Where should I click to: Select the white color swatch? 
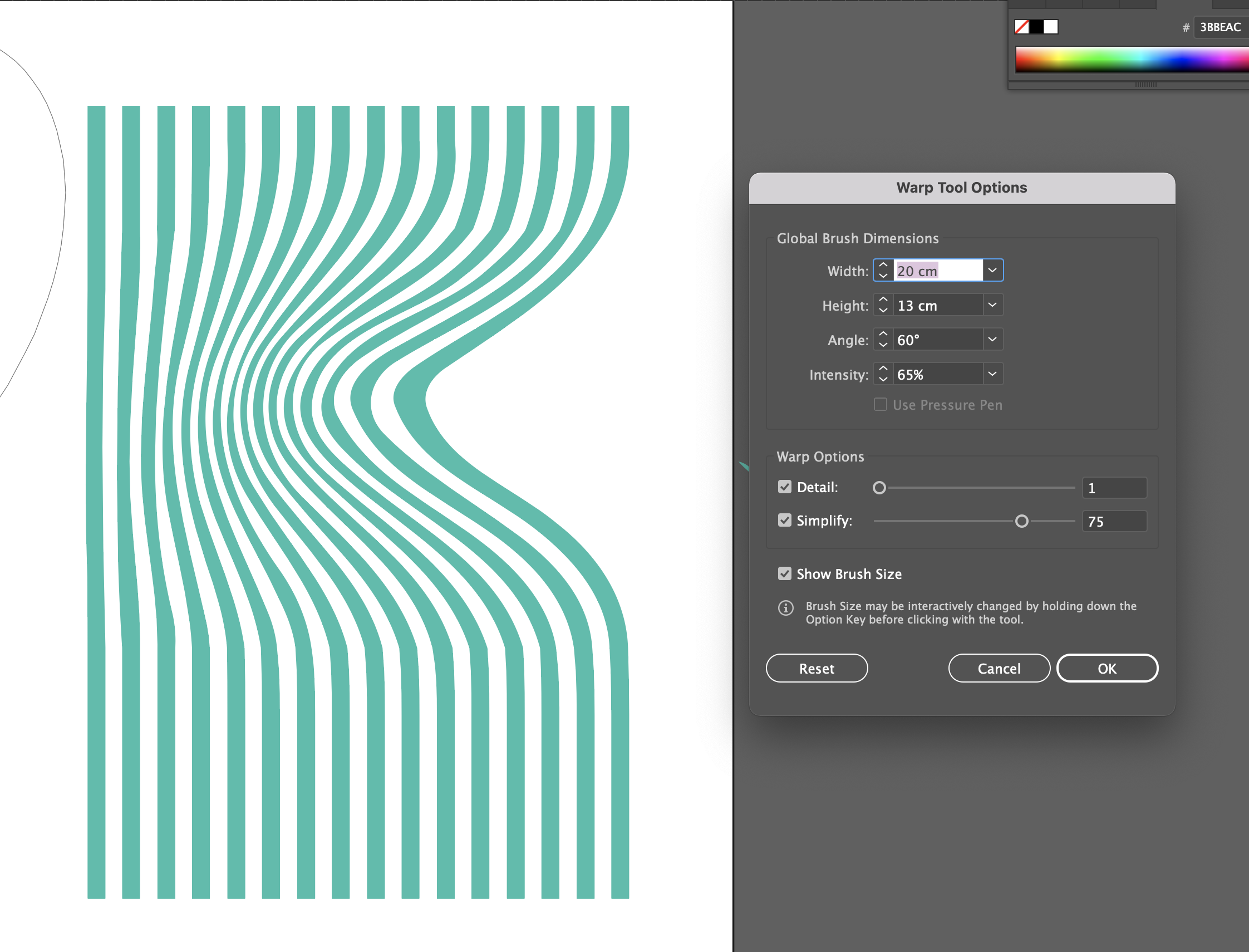click(1051, 27)
